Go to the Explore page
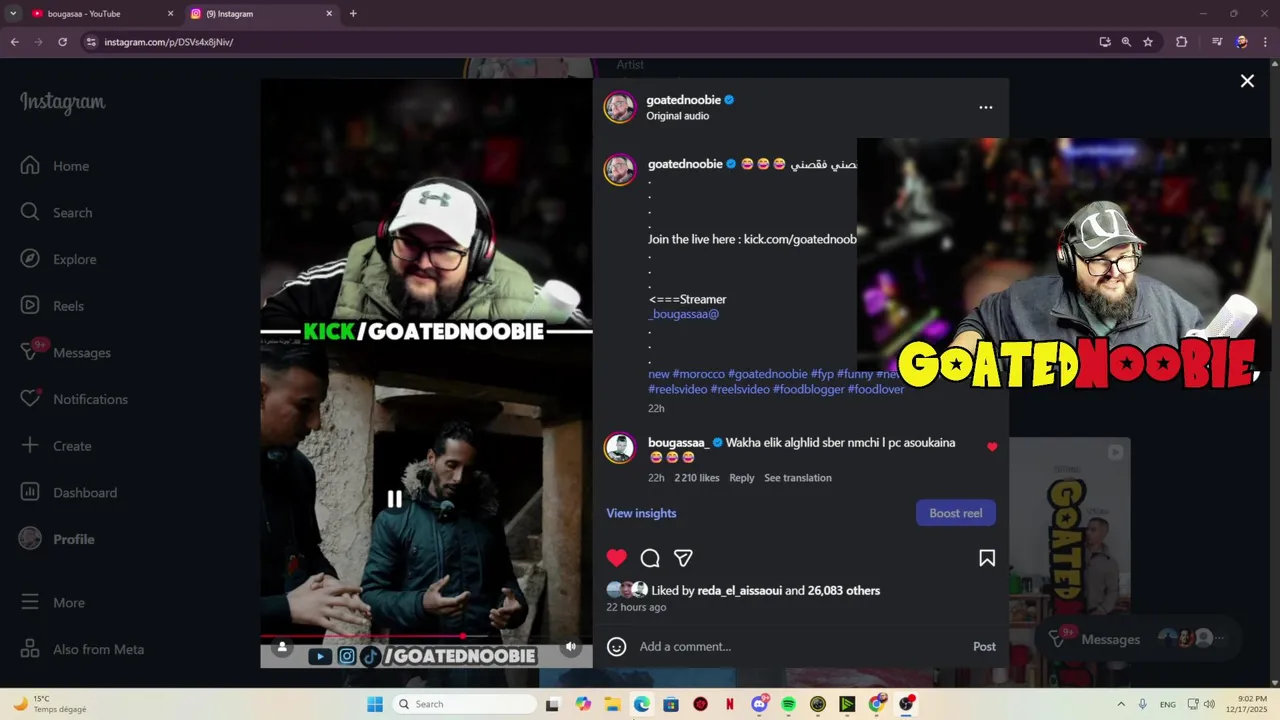Viewport: 1280px width, 720px height. (59, 259)
